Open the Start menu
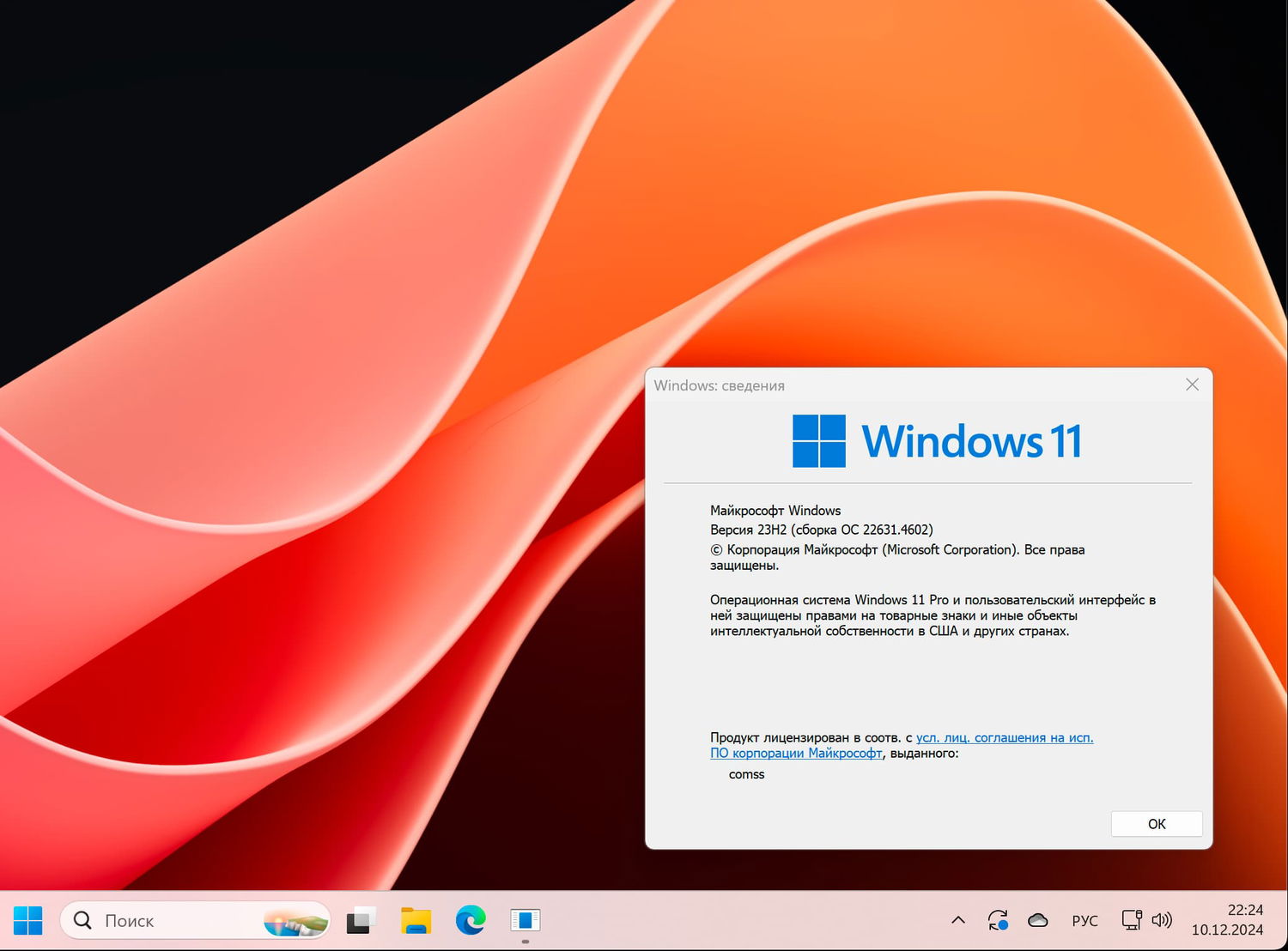This screenshot has height=951, width=1288. [x=28, y=920]
